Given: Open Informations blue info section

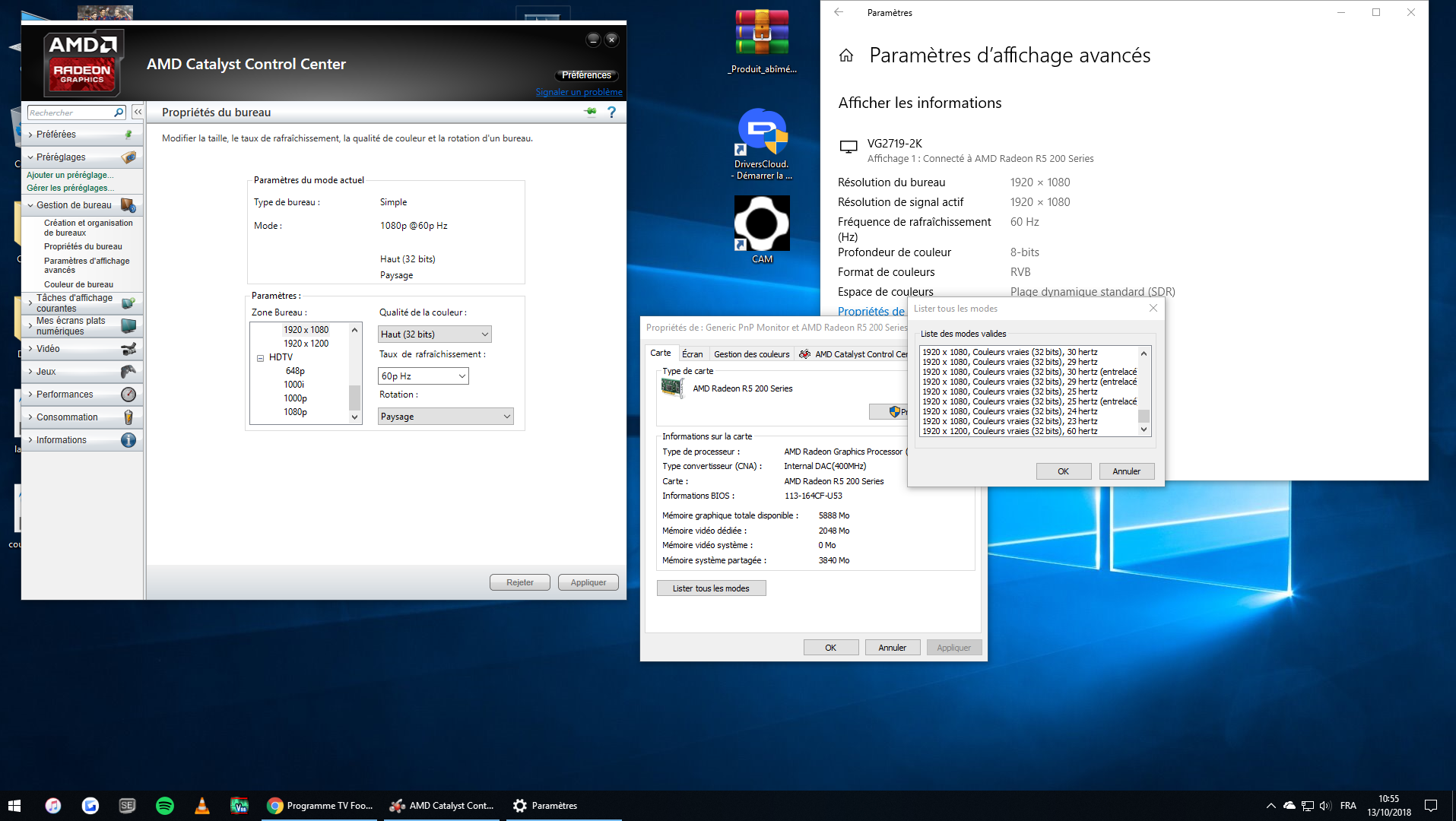Looking at the screenshot, I should tap(82, 440).
